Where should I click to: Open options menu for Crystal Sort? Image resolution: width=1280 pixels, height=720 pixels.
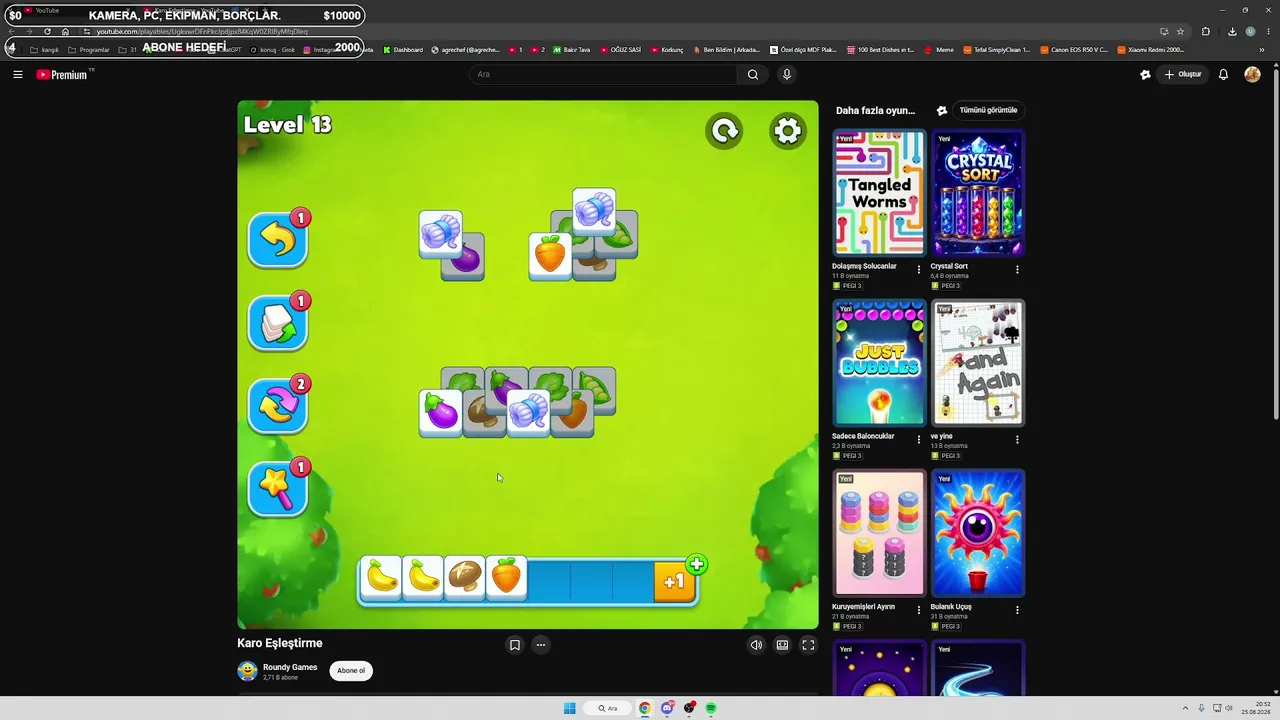pos(1017,270)
